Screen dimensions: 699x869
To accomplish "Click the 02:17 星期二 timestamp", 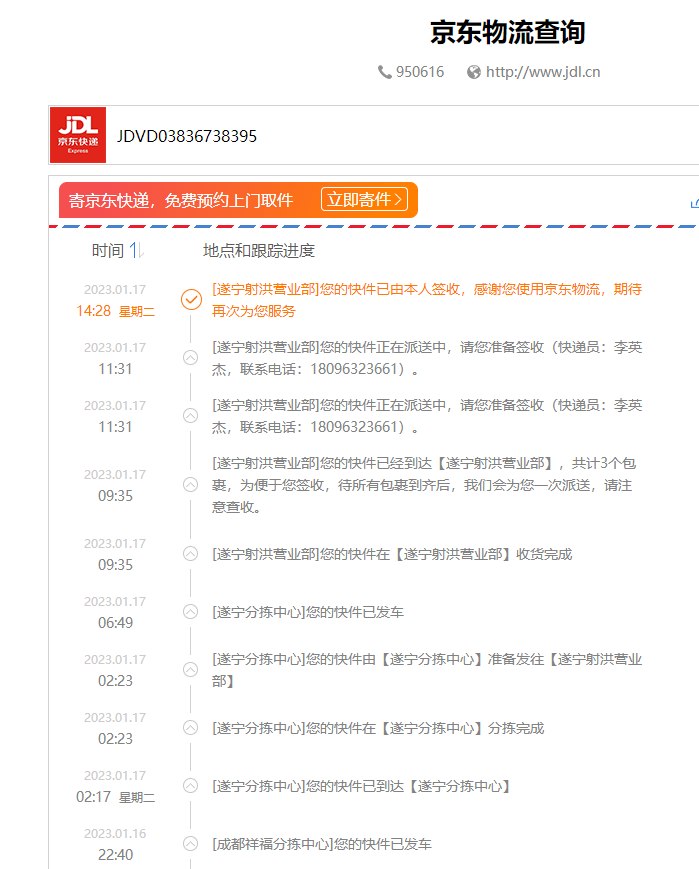I will tap(115, 797).
